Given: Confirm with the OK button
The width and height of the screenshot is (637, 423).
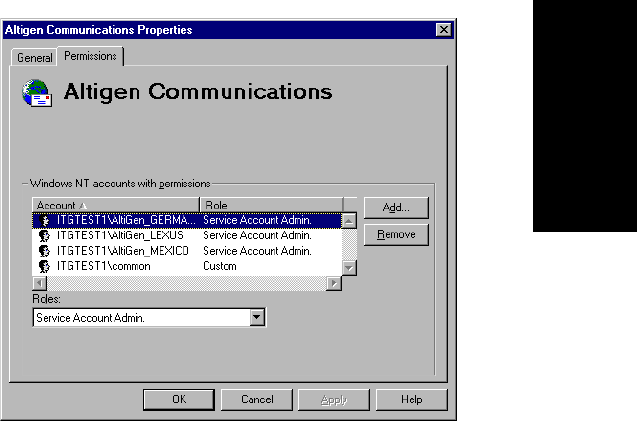Looking at the screenshot, I should click(x=179, y=399).
